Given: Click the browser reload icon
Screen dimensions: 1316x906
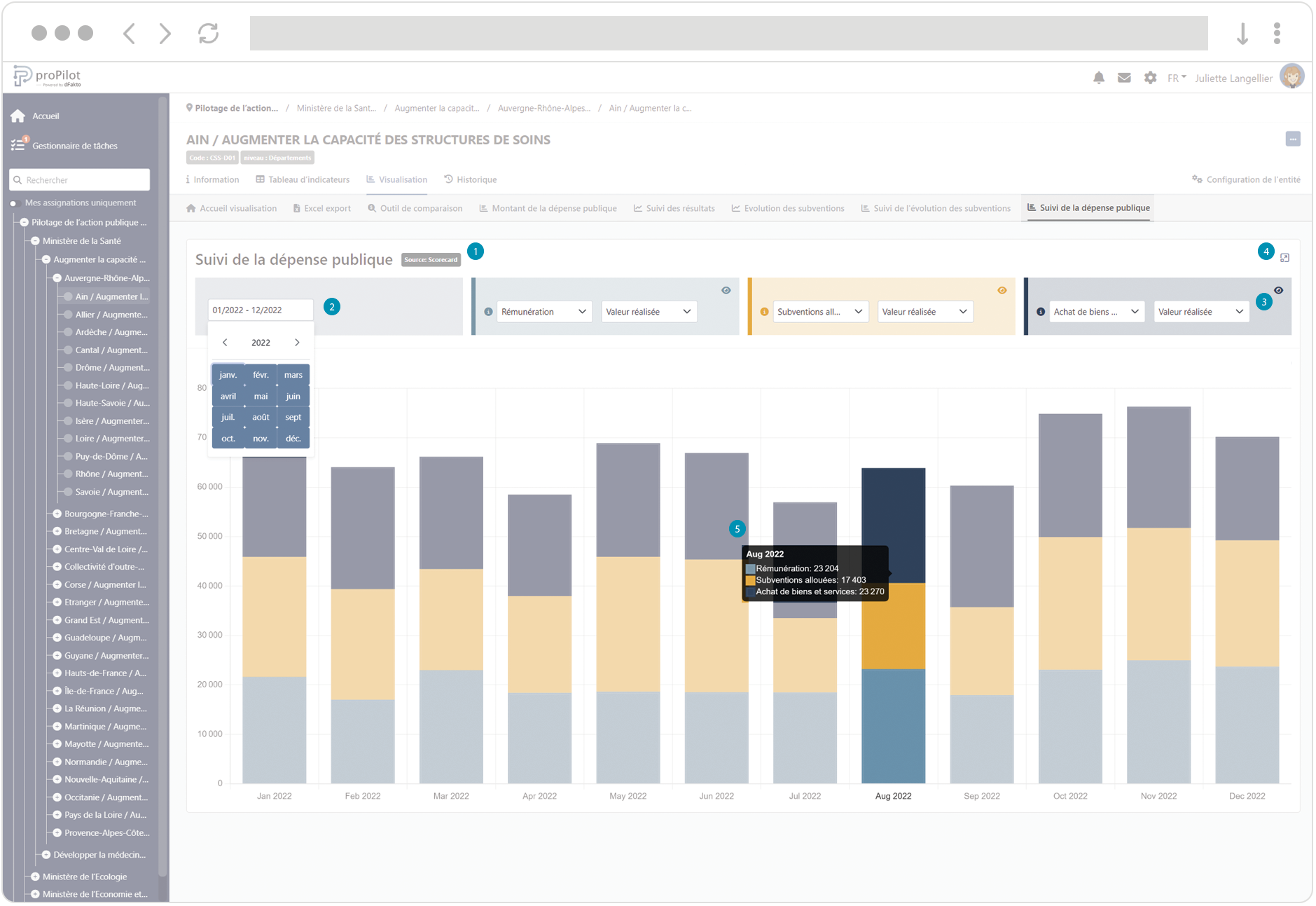Looking at the screenshot, I should point(208,33).
